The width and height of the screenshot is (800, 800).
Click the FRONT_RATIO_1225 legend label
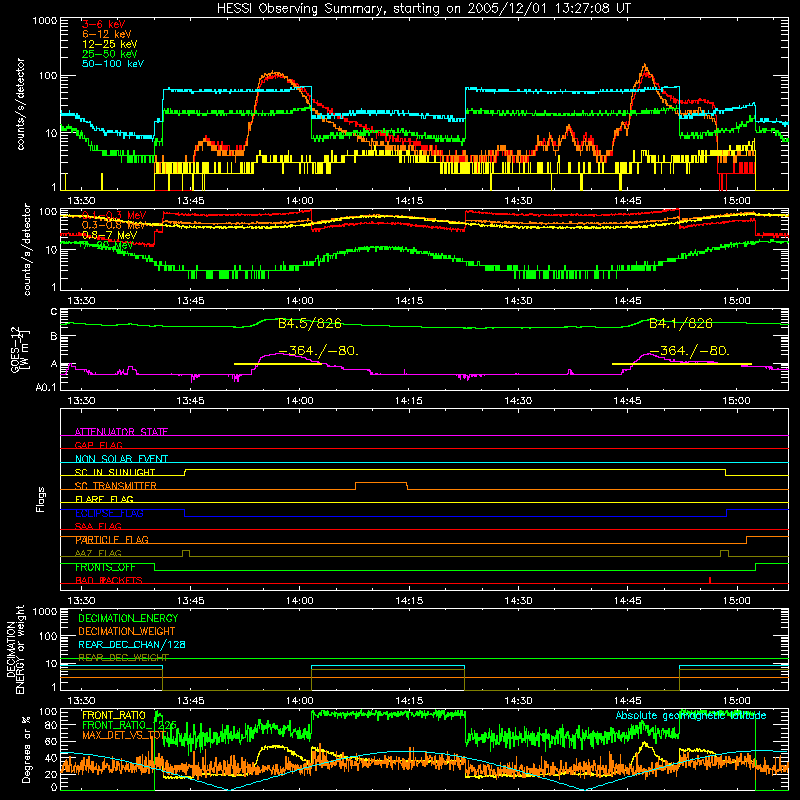pos(130,725)
